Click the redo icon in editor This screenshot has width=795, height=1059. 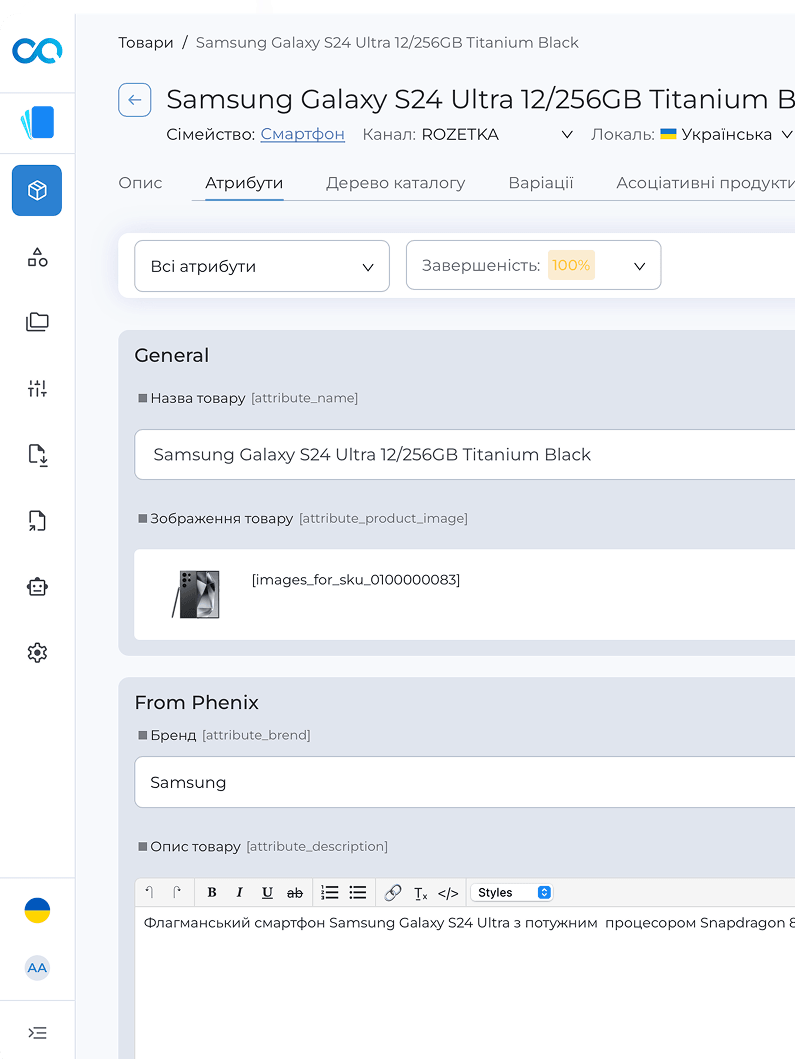177,892
